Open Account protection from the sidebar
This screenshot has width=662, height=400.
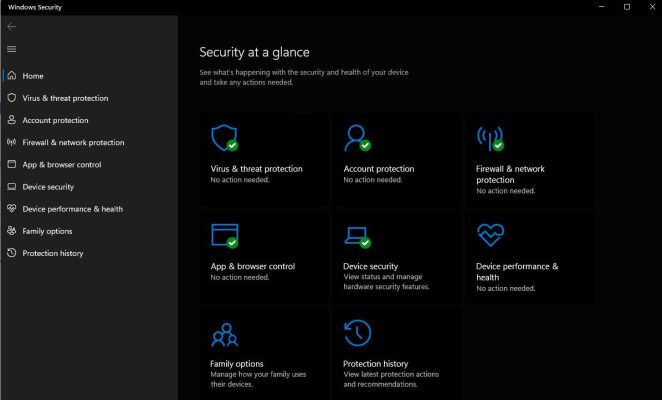(55, 120)
